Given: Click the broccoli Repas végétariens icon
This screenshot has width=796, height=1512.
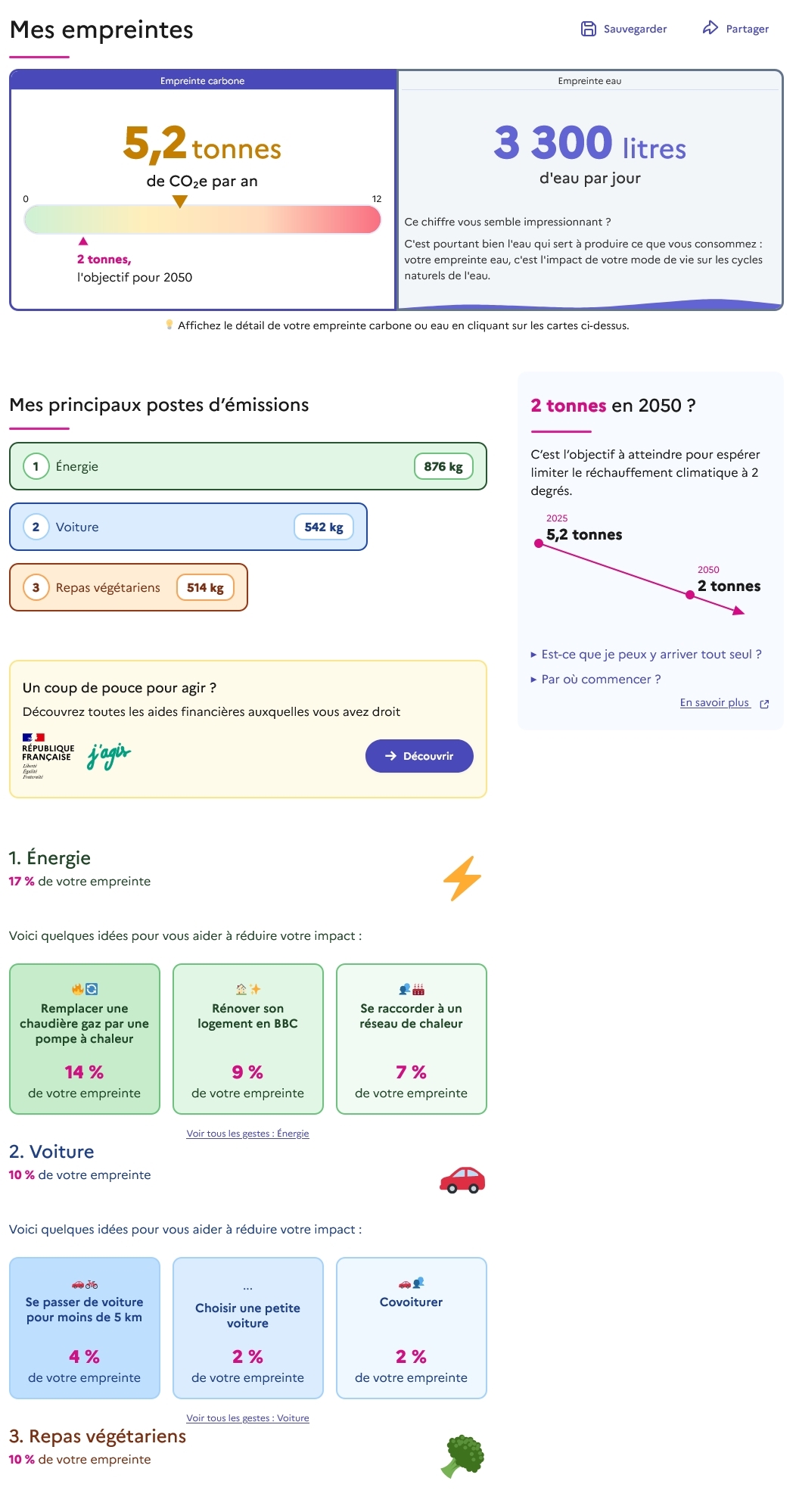Looking at the screenshot, I should click(x=462, y=1456).
